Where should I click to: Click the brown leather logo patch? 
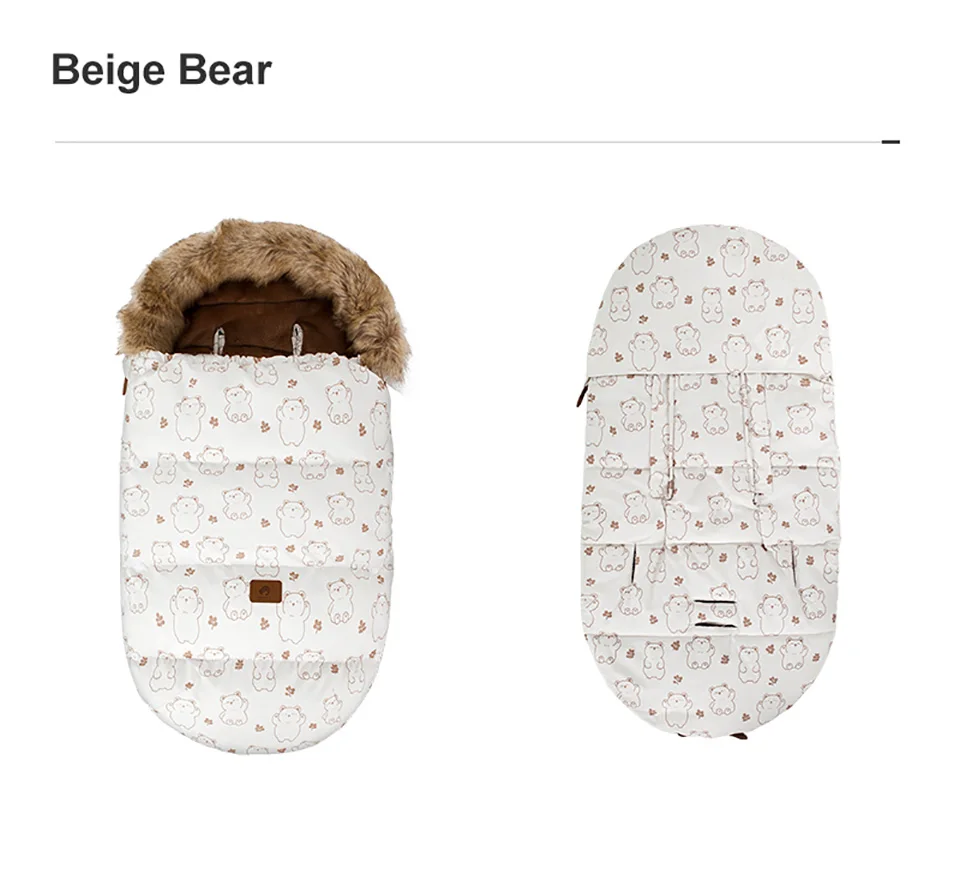(266, 591)
